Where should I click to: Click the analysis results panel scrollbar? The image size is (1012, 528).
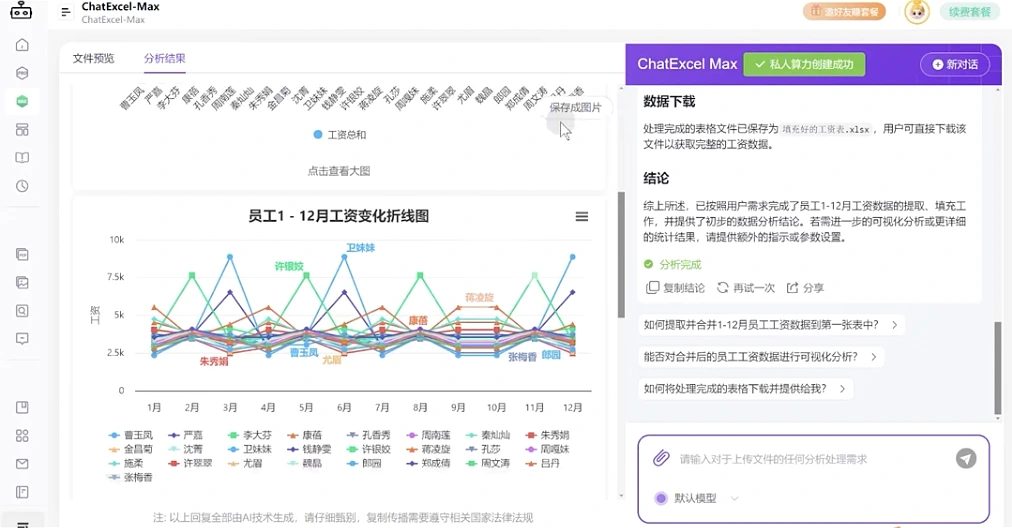coord(621,254)
